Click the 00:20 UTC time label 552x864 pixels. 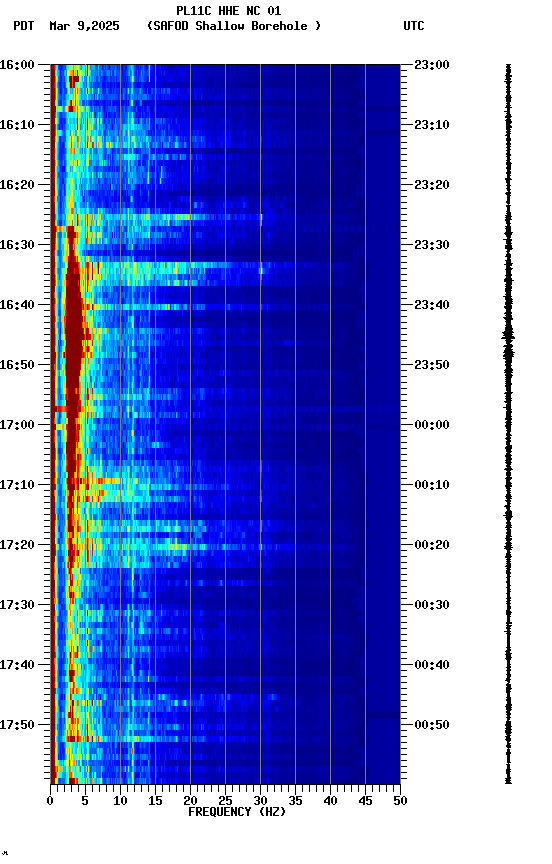click(x=432, y=546)
